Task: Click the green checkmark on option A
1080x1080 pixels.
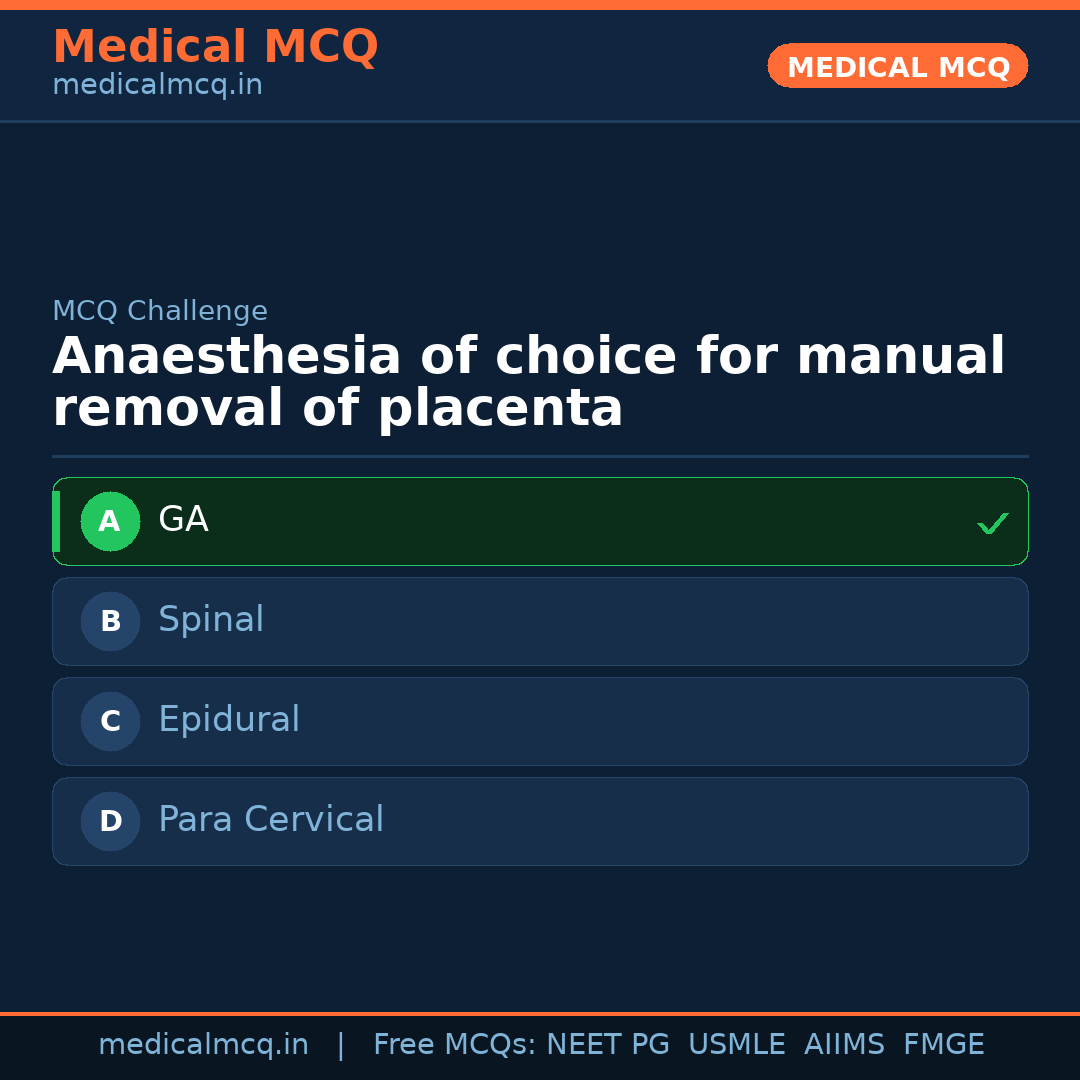Action: pos(992,522)
